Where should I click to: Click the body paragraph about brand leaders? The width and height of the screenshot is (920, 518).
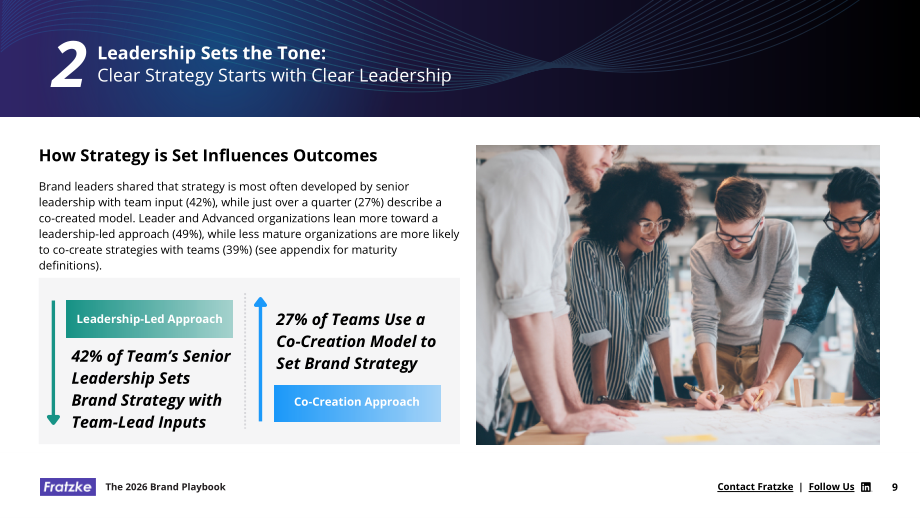tap(249, 226)
